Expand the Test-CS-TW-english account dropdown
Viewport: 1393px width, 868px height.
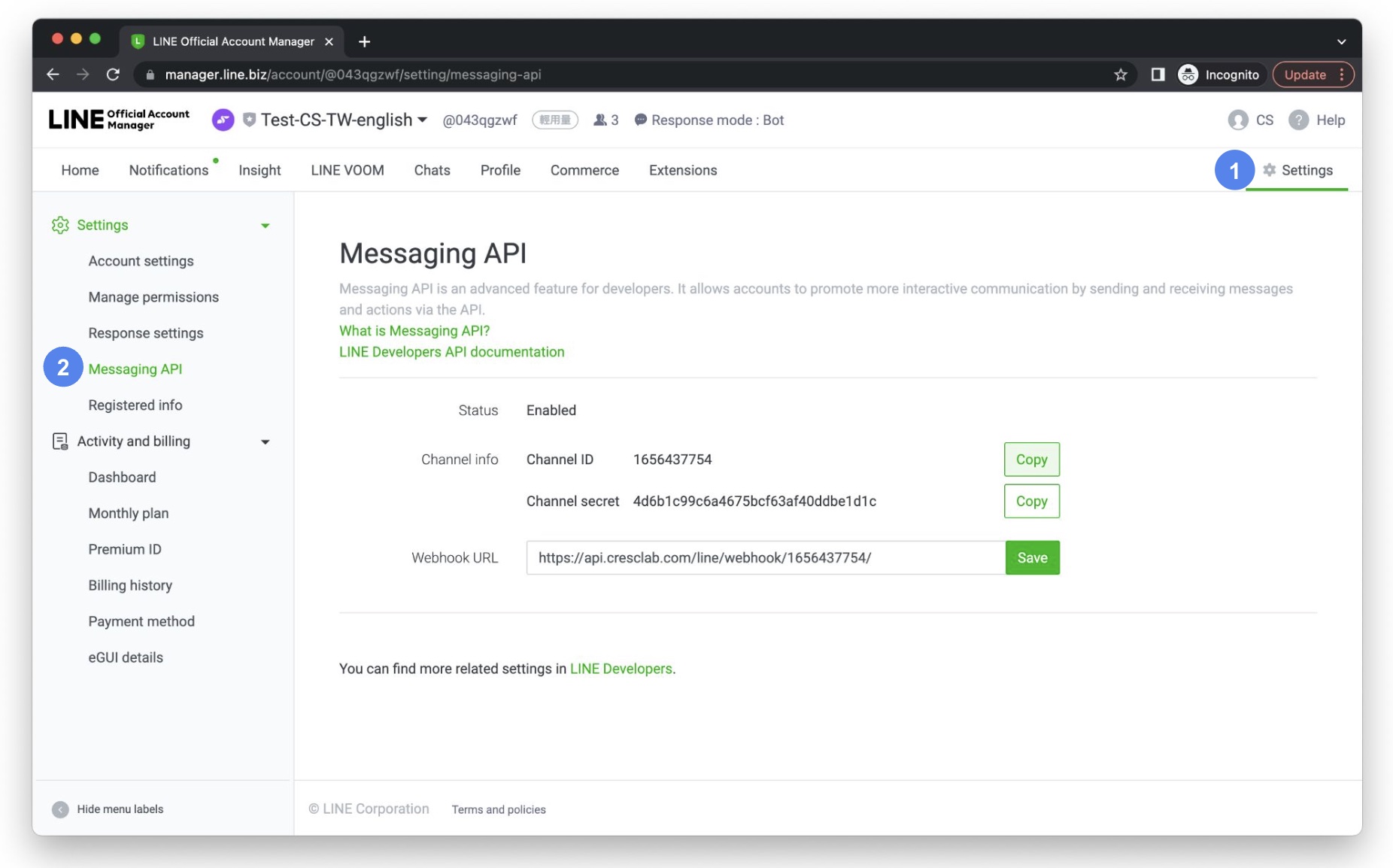pos(423,120)
